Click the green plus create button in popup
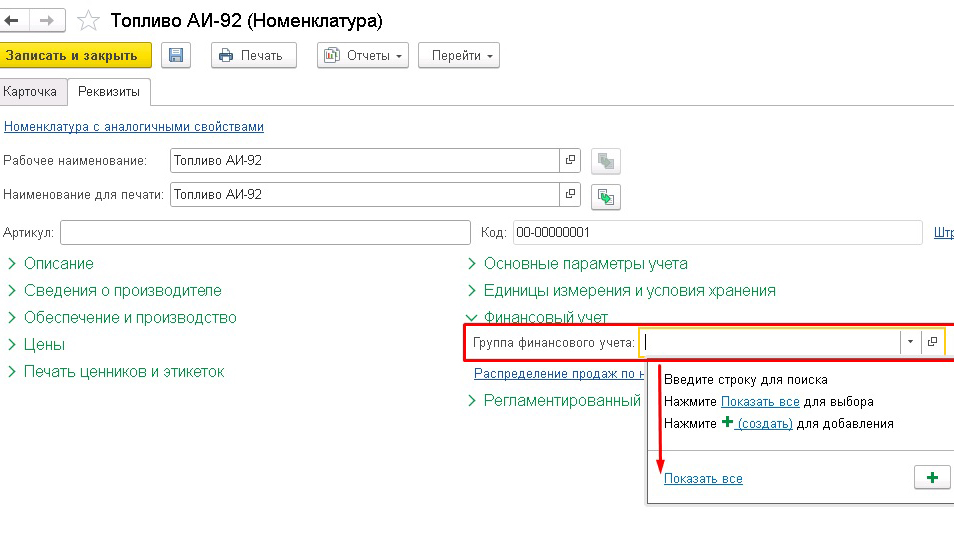954x540 pixels. coord(932,478)
